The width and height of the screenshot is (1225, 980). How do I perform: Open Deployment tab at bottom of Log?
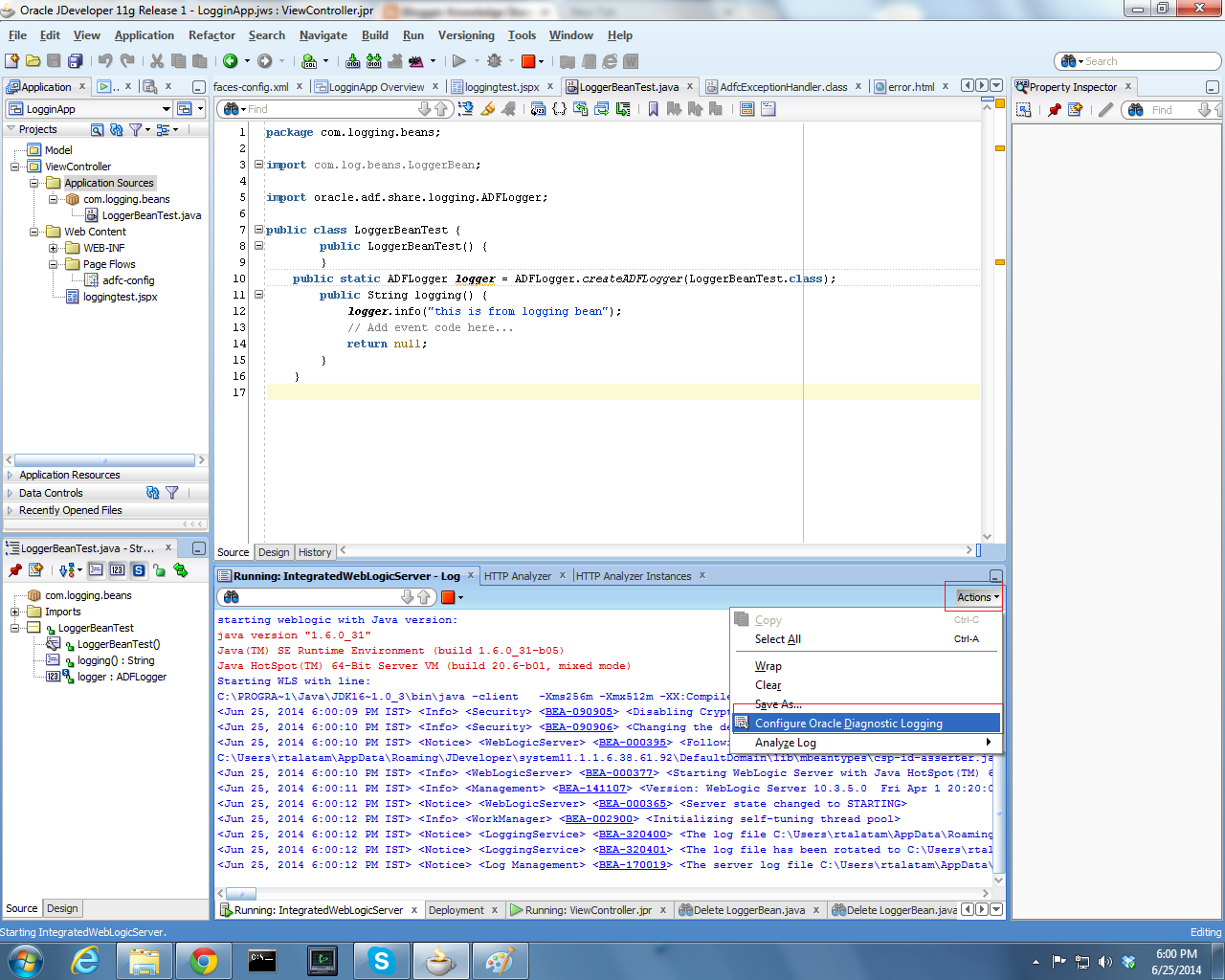tap(456, 910)
